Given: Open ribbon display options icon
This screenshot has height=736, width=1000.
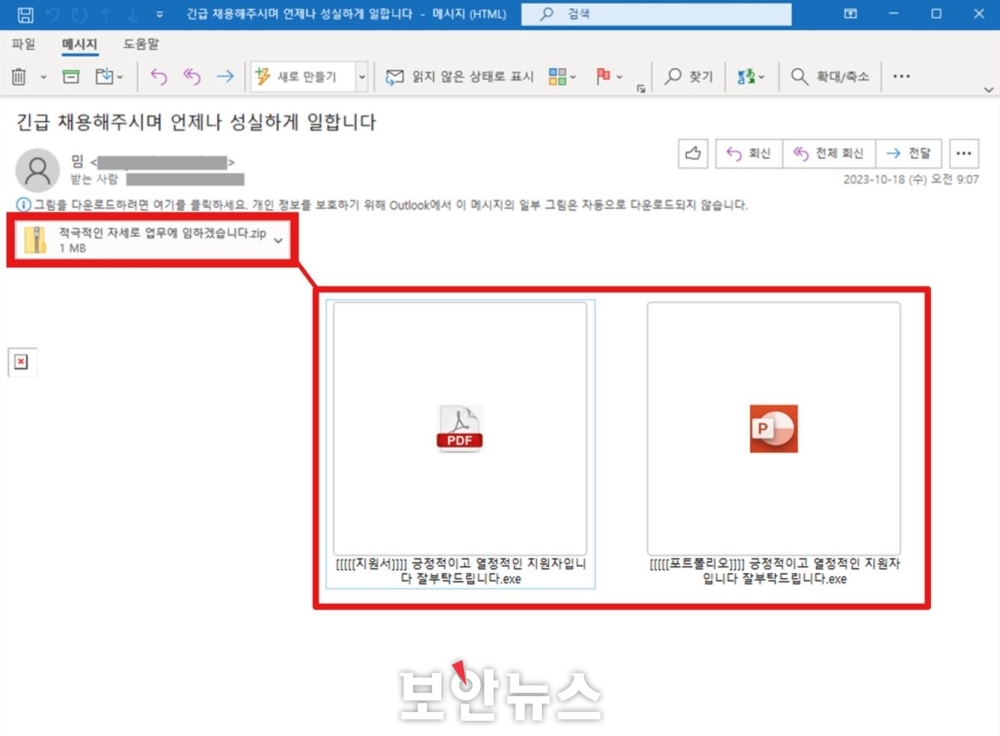Looking at the screenshot, I should pos(850,13).
